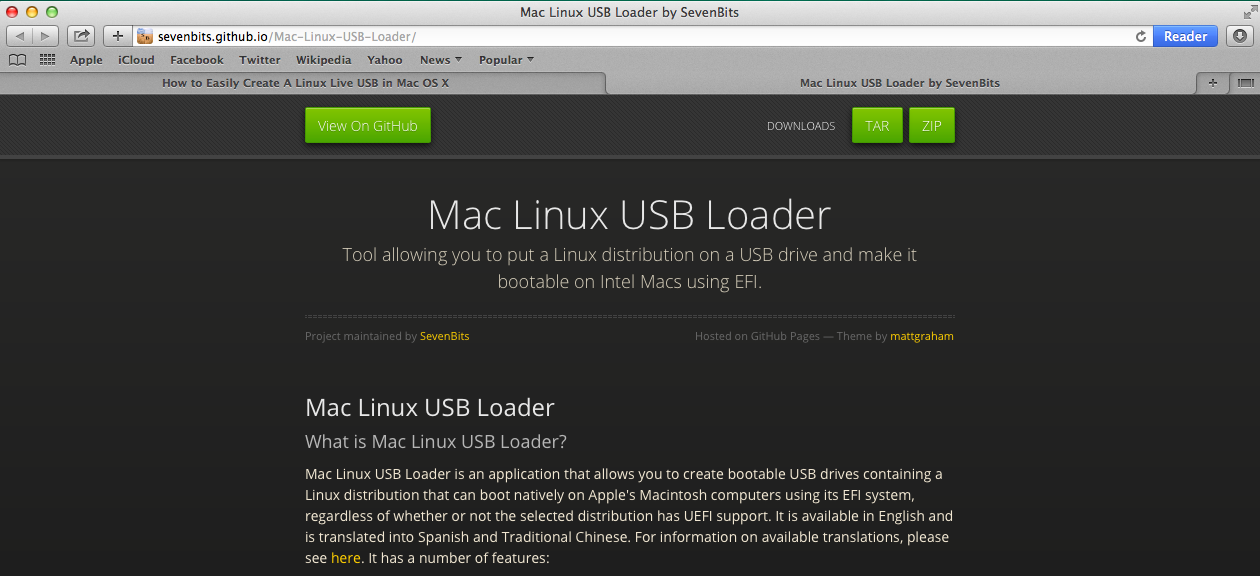Click the View On GitHub button
Screen dimensions: 1260x576
[x=367, y=125]
